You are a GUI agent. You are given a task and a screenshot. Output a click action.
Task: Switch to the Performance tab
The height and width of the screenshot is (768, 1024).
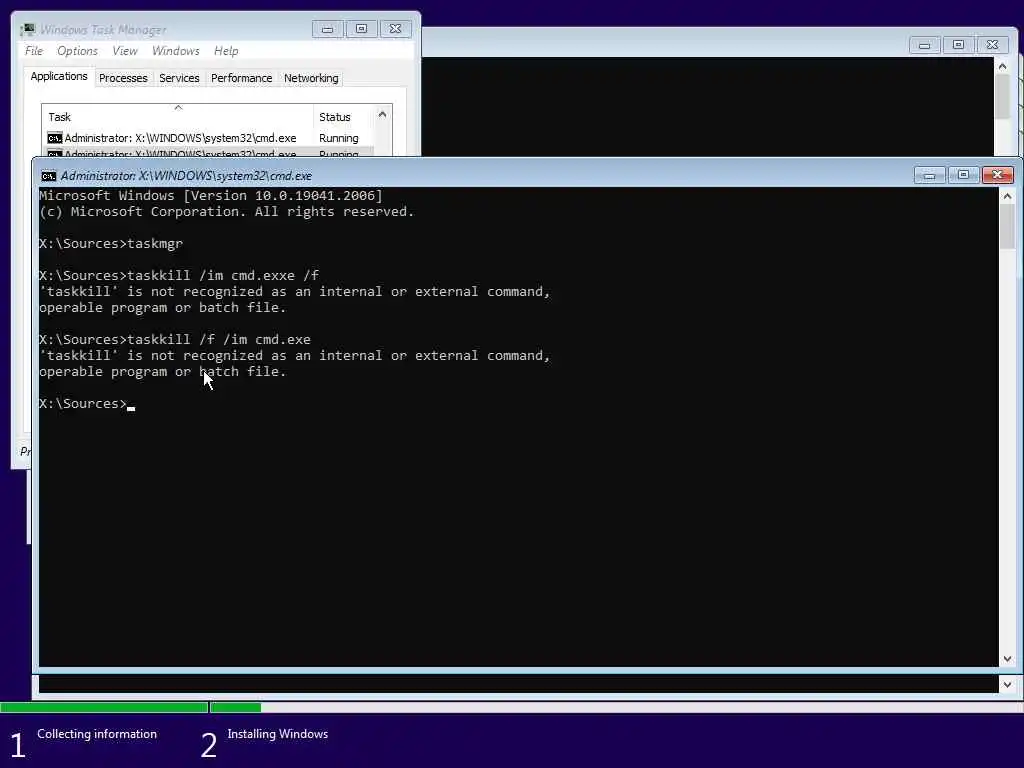point(241,78)
